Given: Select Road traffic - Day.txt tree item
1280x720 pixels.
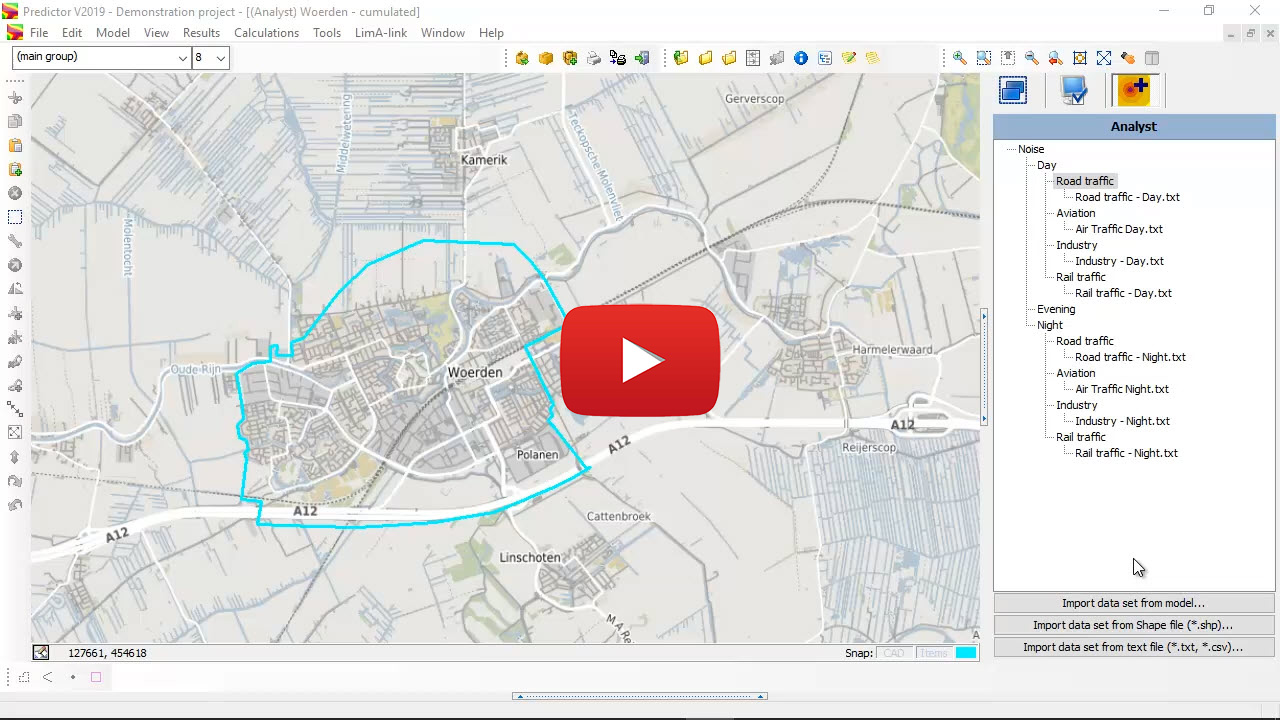Looking at the screenshot, I should click(1127, 197).
